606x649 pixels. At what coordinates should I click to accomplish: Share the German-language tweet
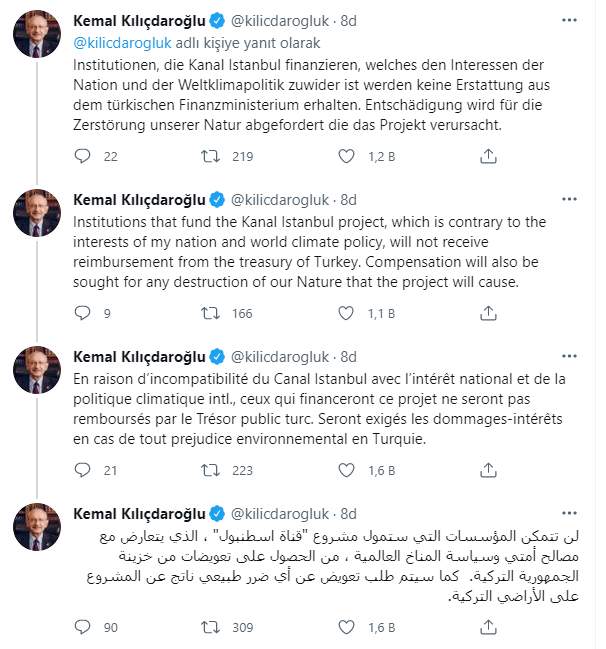coord(488,156)
